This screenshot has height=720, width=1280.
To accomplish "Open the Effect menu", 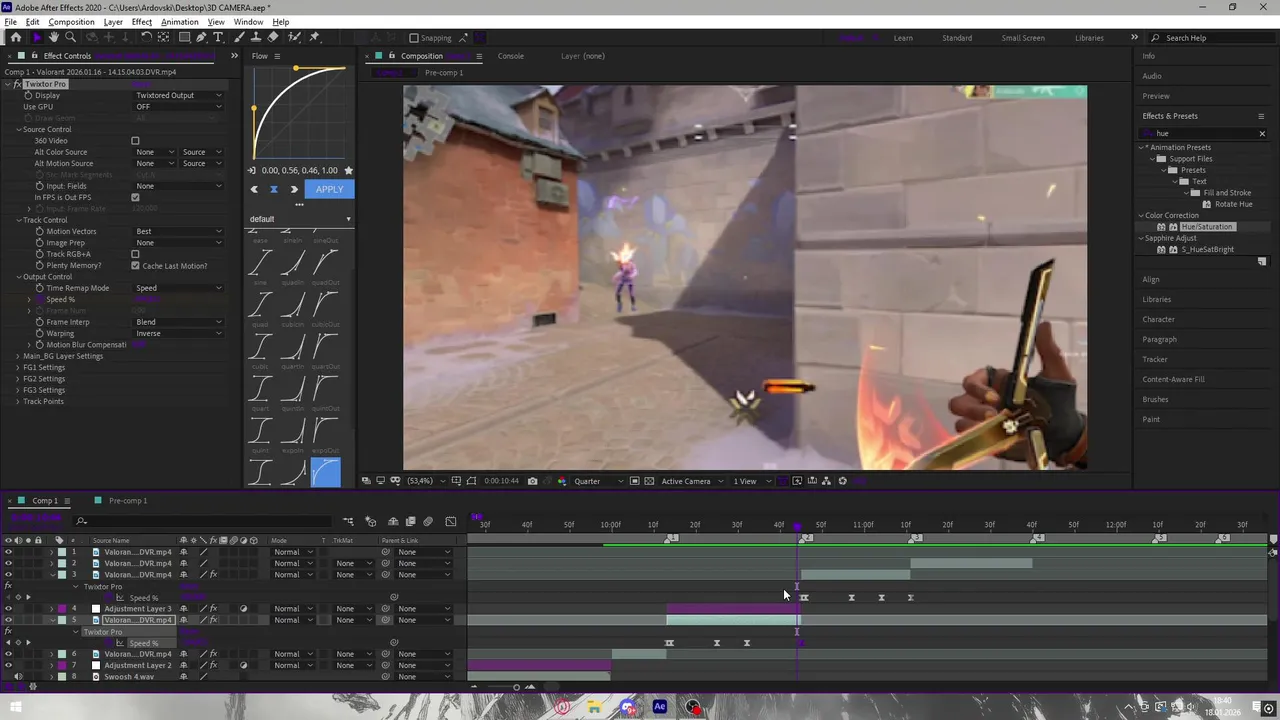I will coord(142,22).
